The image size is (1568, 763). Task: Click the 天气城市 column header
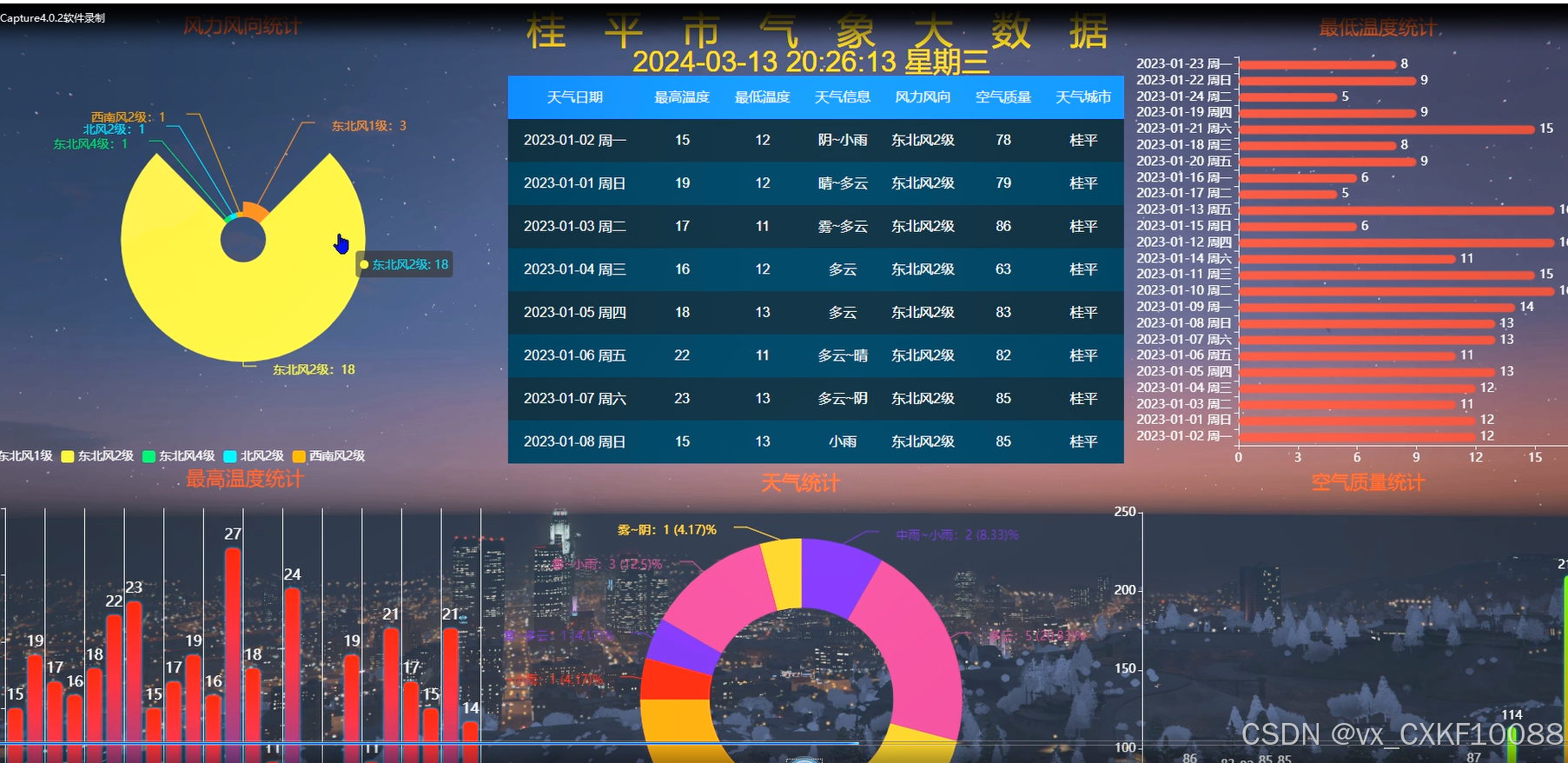(x=1083, y=97)
